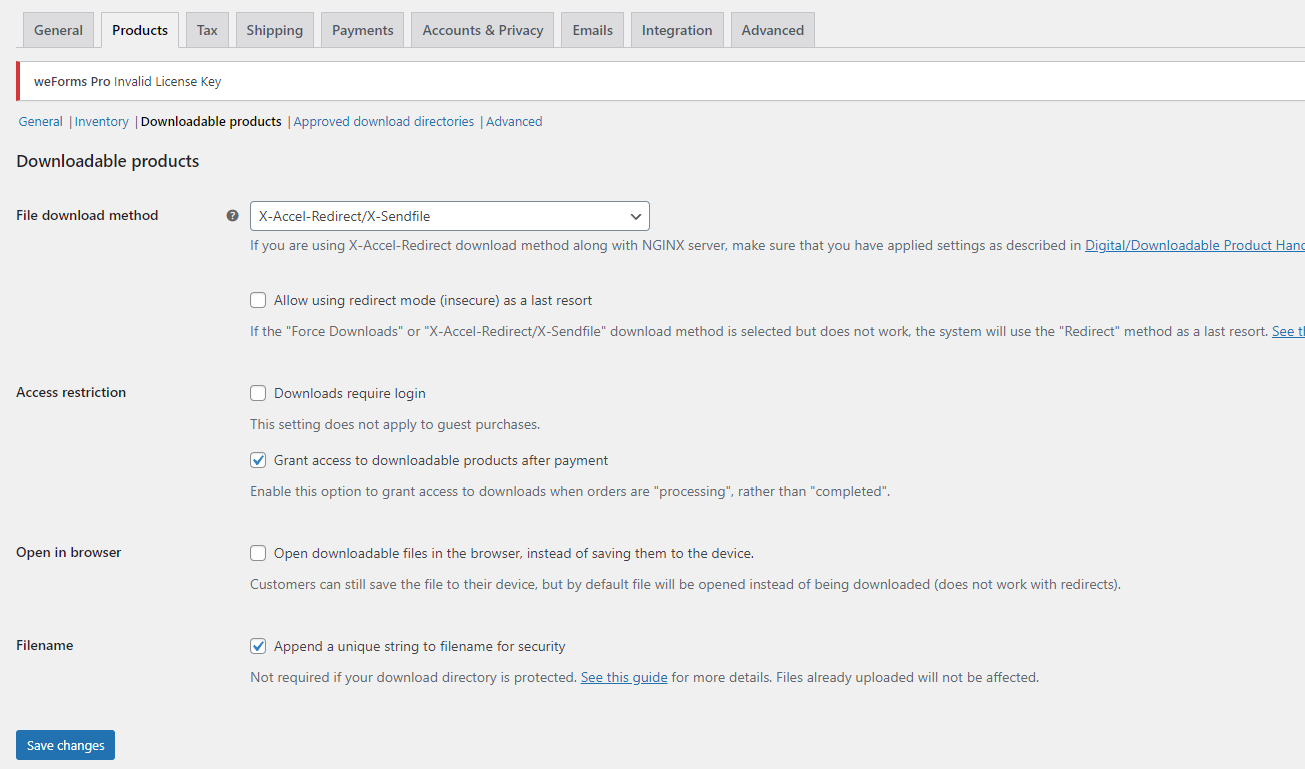Select the Products tab
This screenshot has height=769, width=1305.
[x=140, y=30]
